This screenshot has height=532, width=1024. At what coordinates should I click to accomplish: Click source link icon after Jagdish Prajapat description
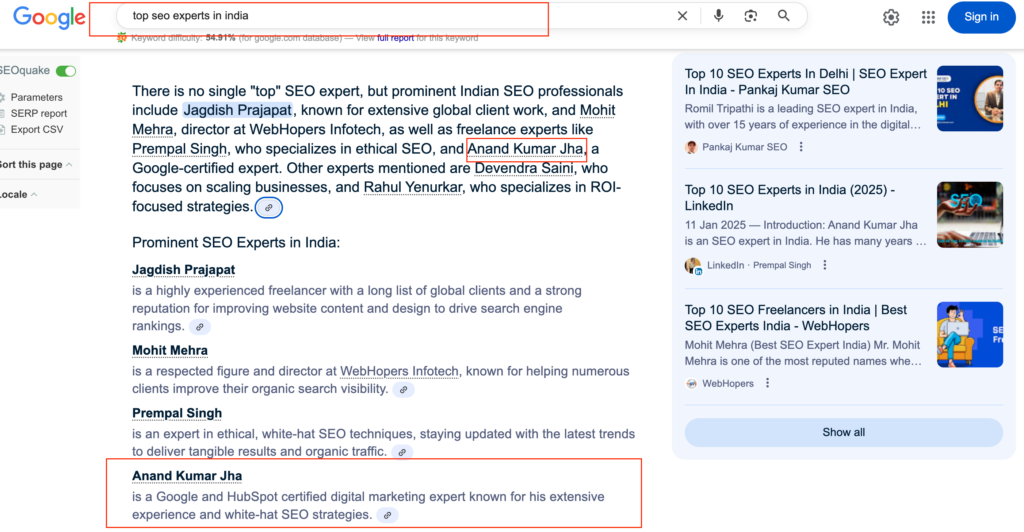point(200,327)
